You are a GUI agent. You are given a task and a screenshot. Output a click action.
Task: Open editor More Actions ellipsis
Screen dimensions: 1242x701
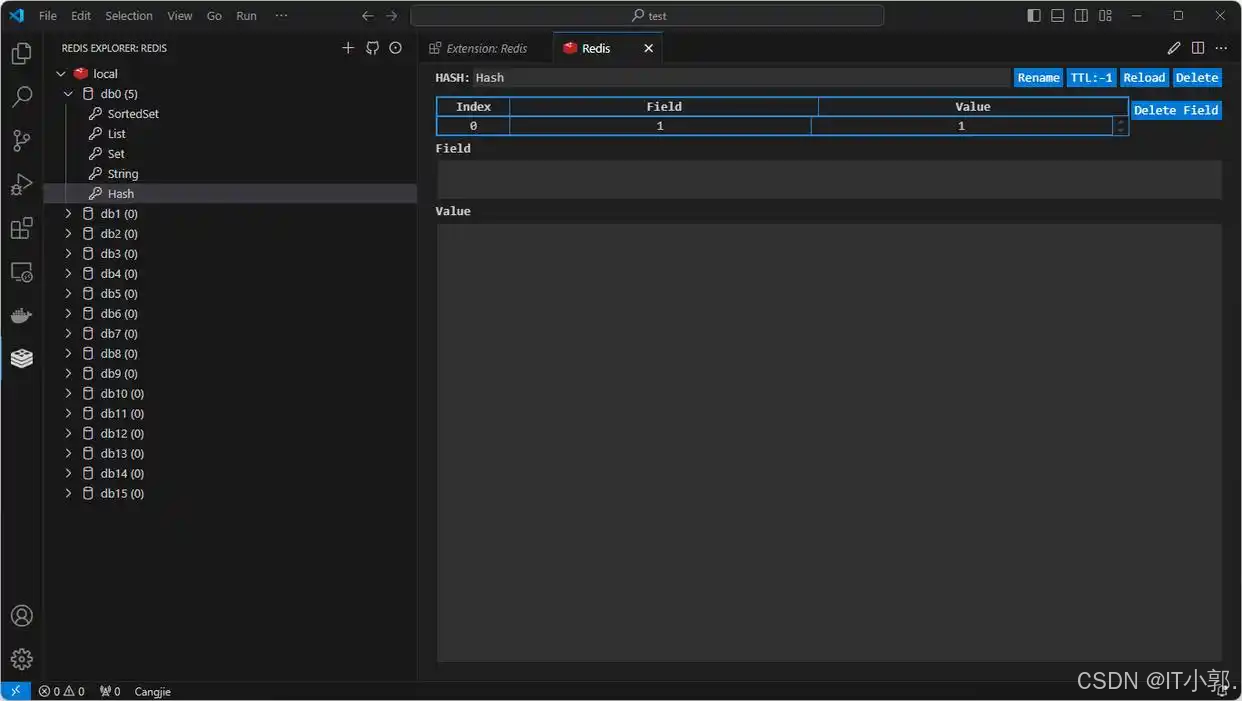1221,48
